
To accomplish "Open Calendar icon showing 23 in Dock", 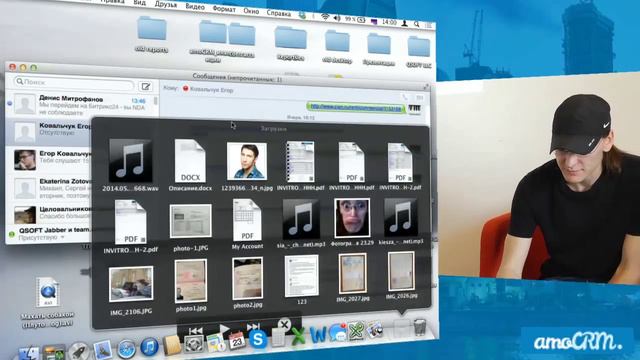I will pos(237,340).
